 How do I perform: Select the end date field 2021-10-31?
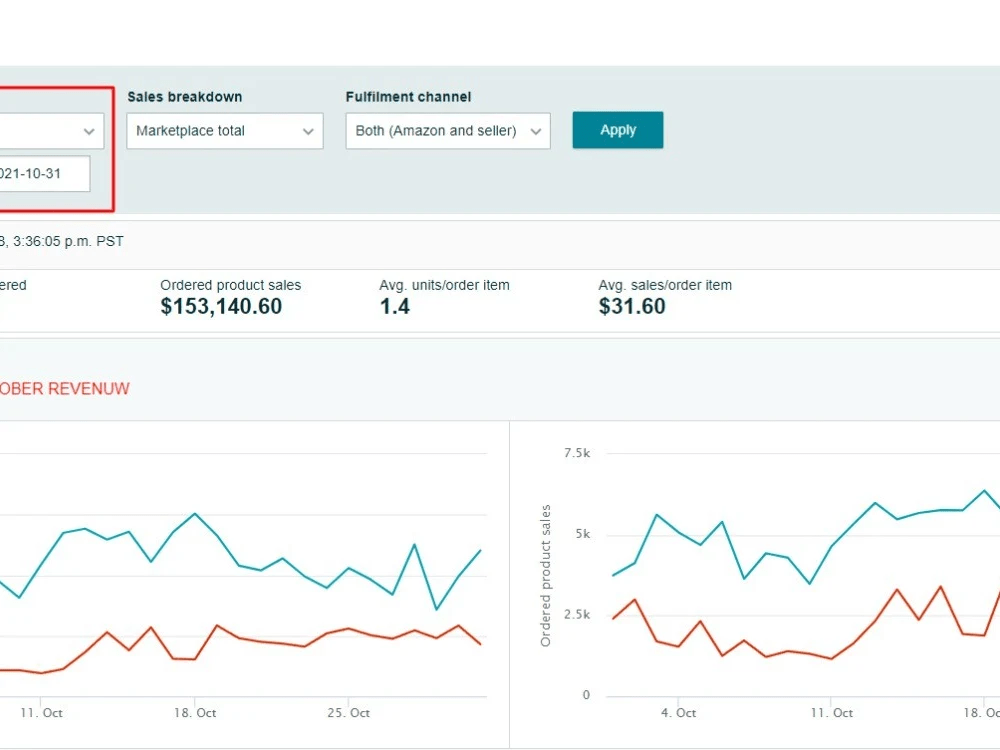[x=45, y=173]
